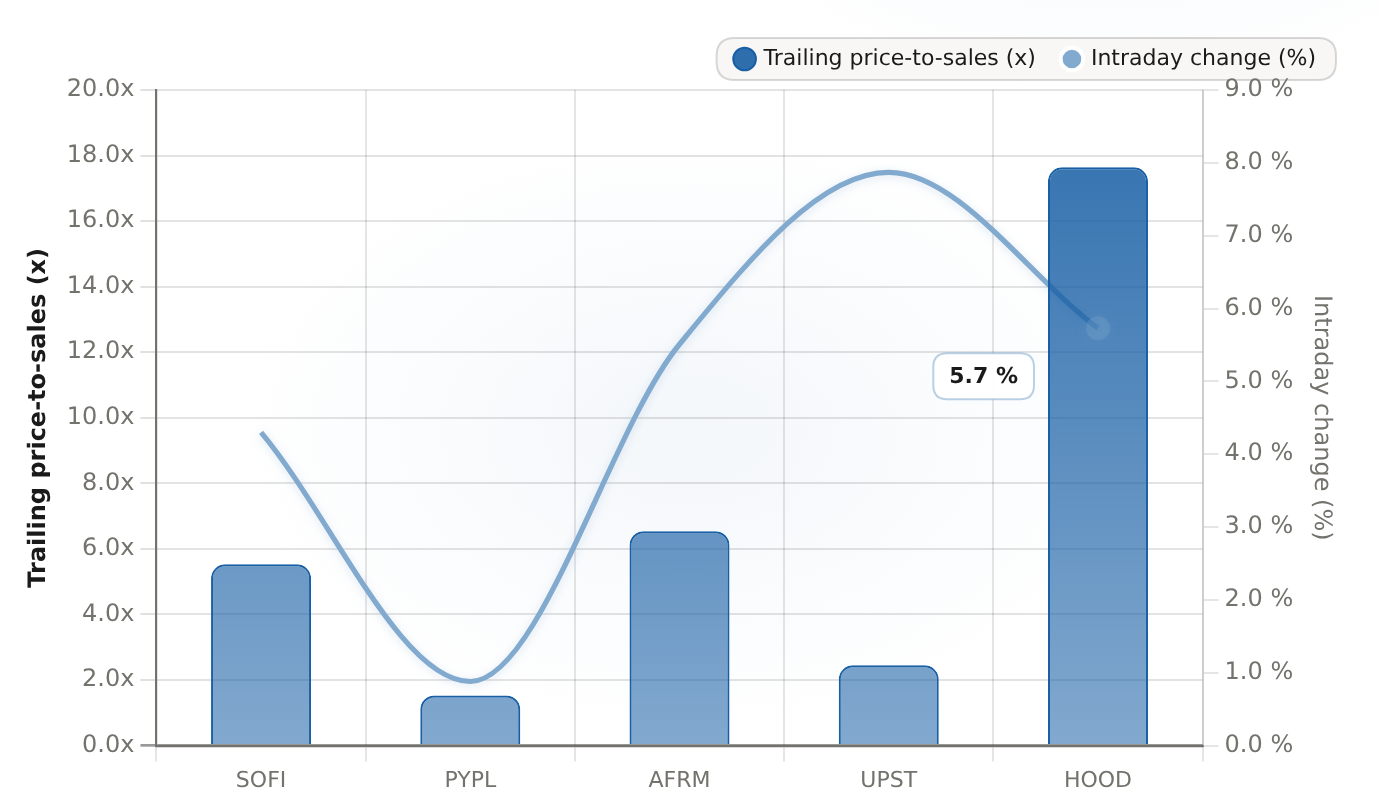Click the Trailing price-to-sales axis title
The image size is (1380, 808).
[x=37, y=417]
